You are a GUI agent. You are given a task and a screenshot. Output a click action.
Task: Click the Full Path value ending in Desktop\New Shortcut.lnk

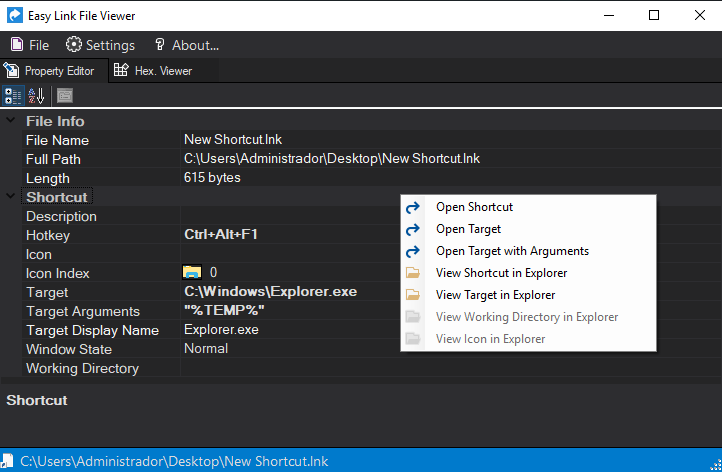[332, 158]
